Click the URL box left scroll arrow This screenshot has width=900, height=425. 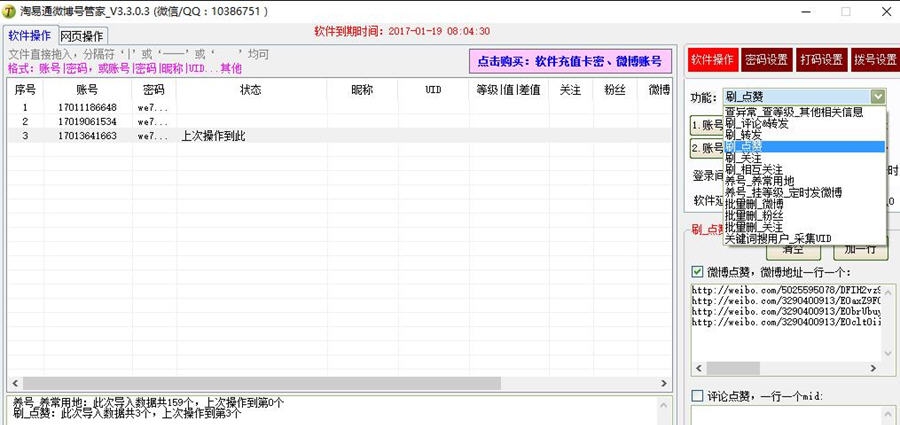coord(699,368)
